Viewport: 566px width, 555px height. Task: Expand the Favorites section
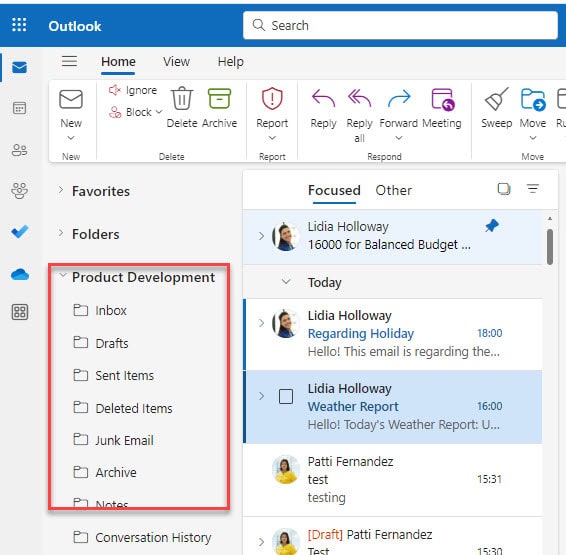61,190
